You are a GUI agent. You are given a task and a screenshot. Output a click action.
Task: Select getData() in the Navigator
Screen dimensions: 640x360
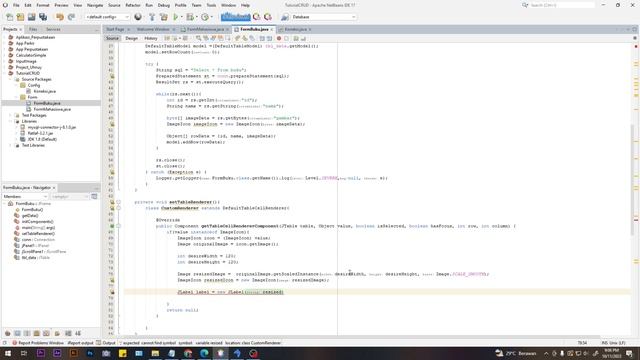pos(30,216)
